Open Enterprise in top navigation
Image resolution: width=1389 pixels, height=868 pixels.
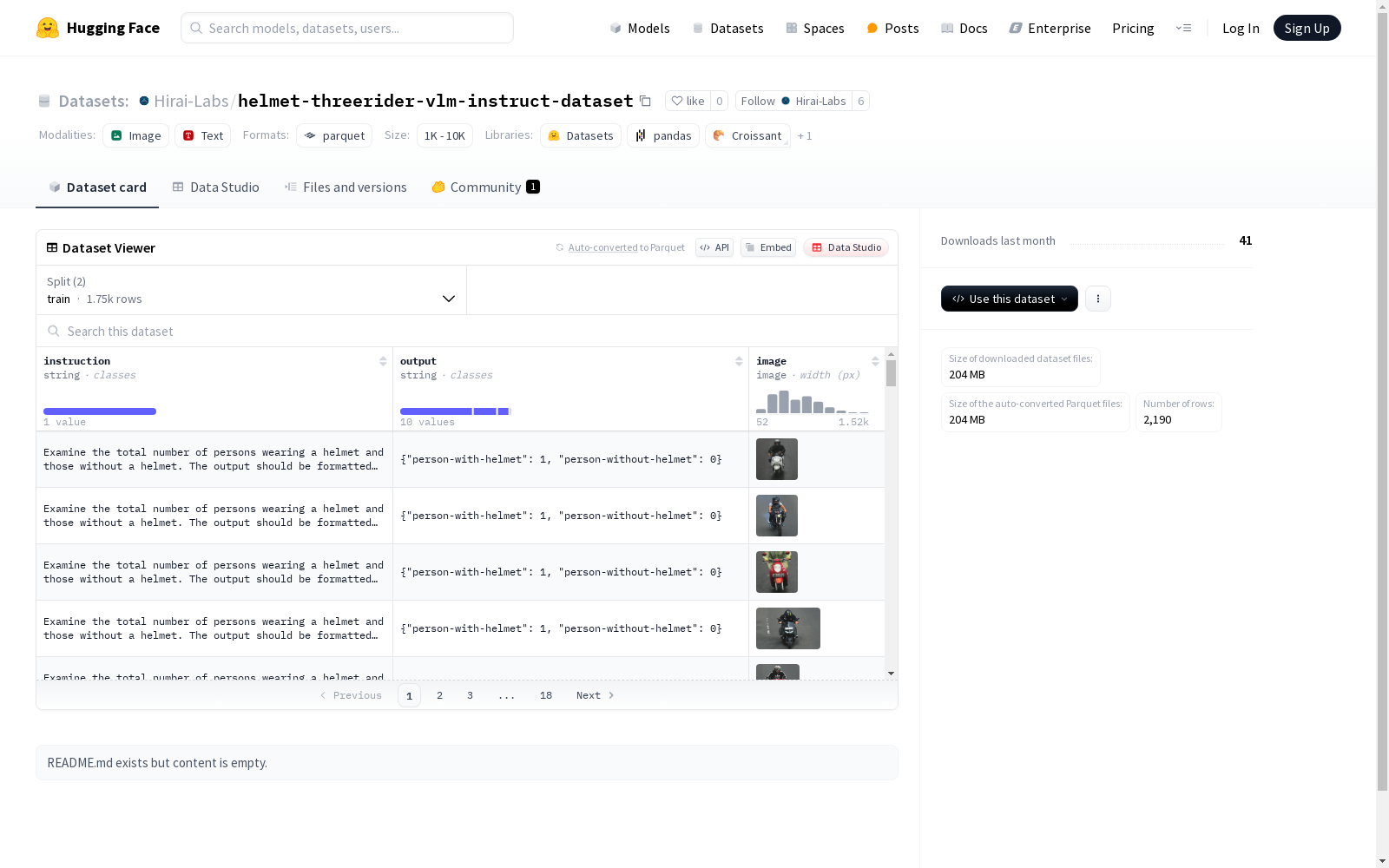pos(1050,28)
